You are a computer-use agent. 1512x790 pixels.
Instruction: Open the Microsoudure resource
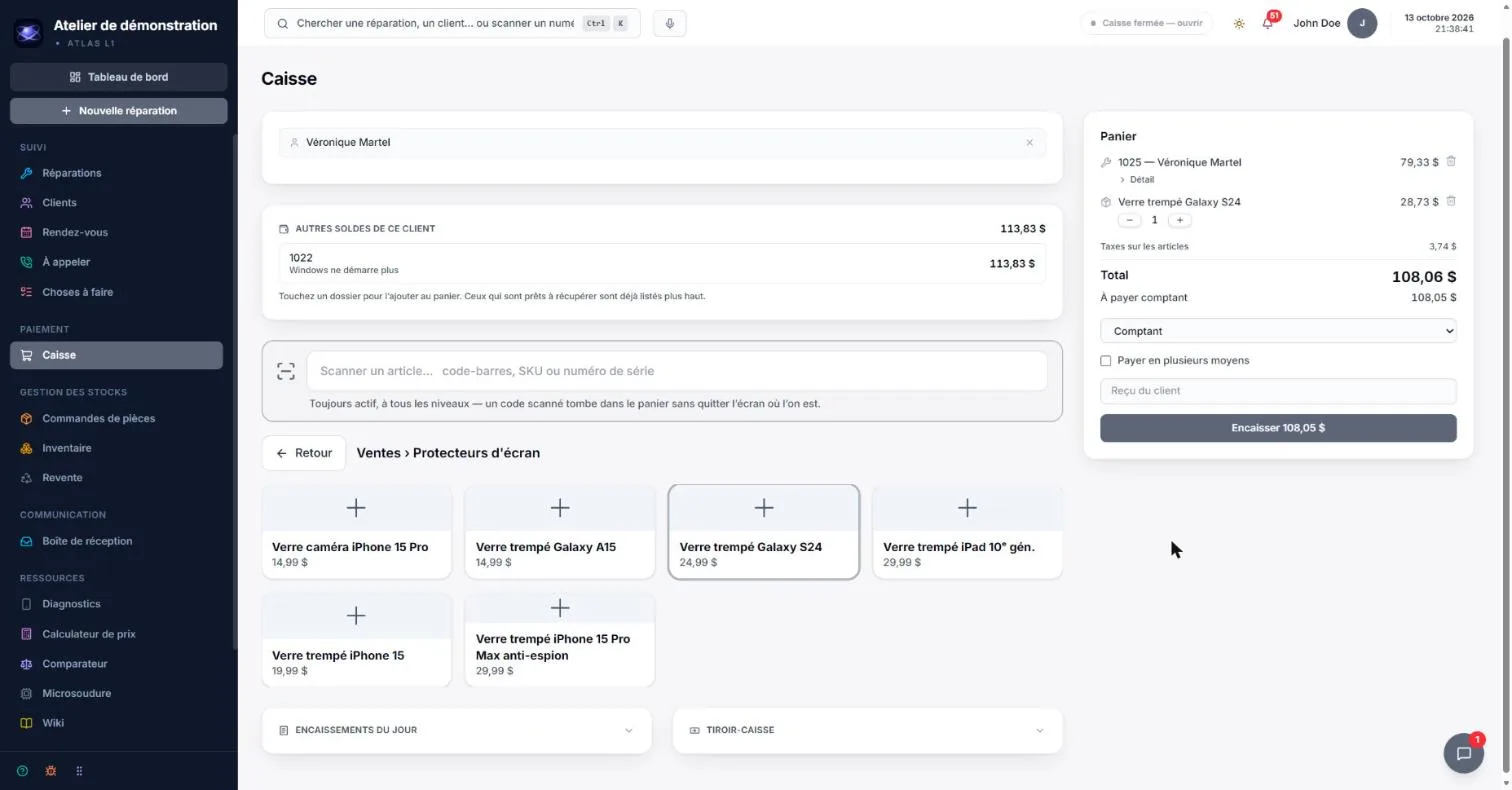117,693
